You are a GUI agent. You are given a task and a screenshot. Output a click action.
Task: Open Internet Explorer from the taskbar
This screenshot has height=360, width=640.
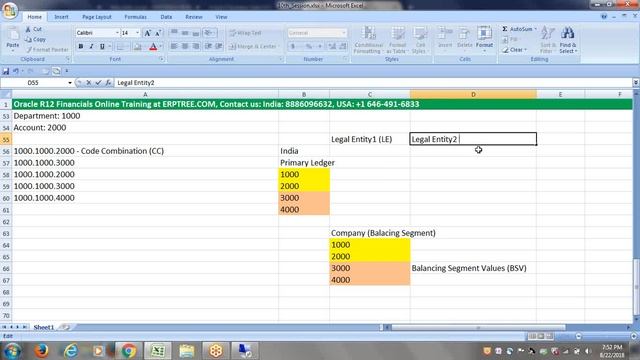[x=70, y=351]
